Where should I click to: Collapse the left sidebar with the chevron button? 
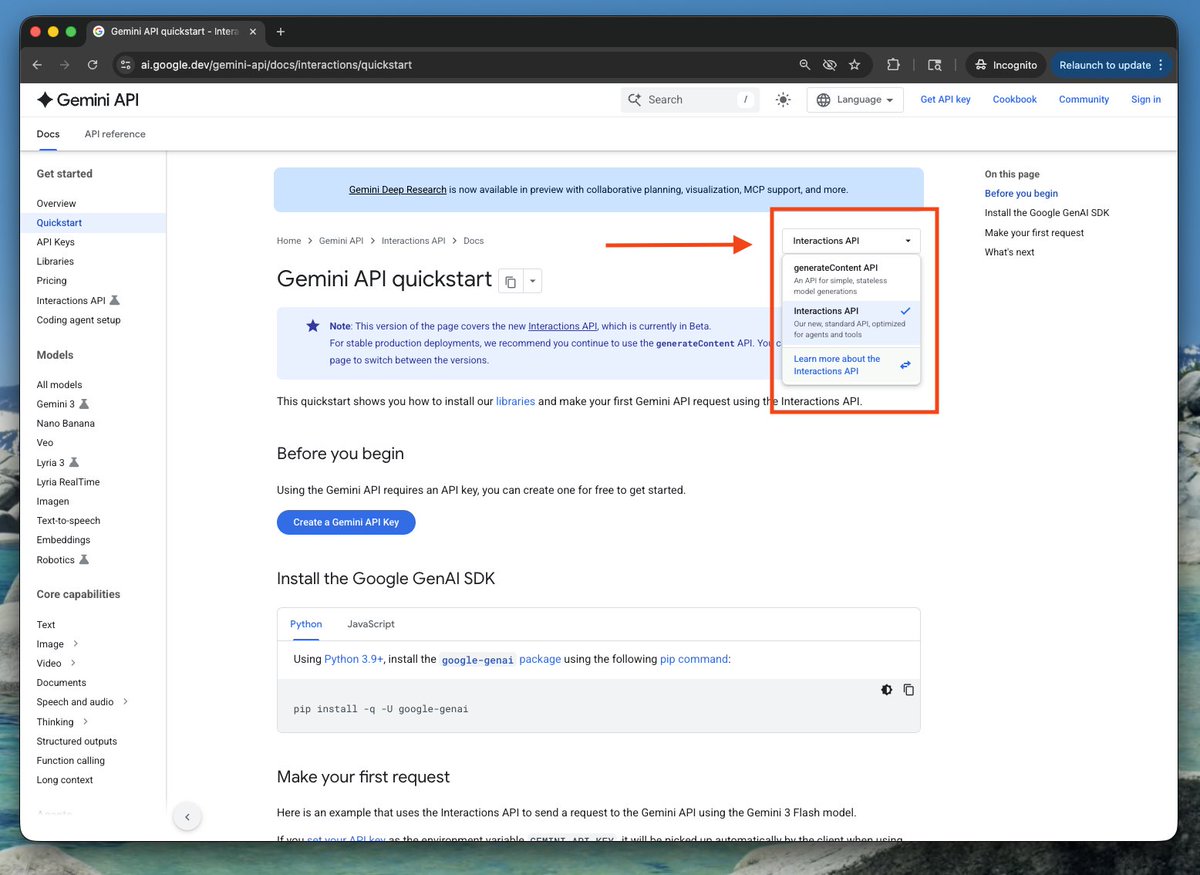[188, 816]
